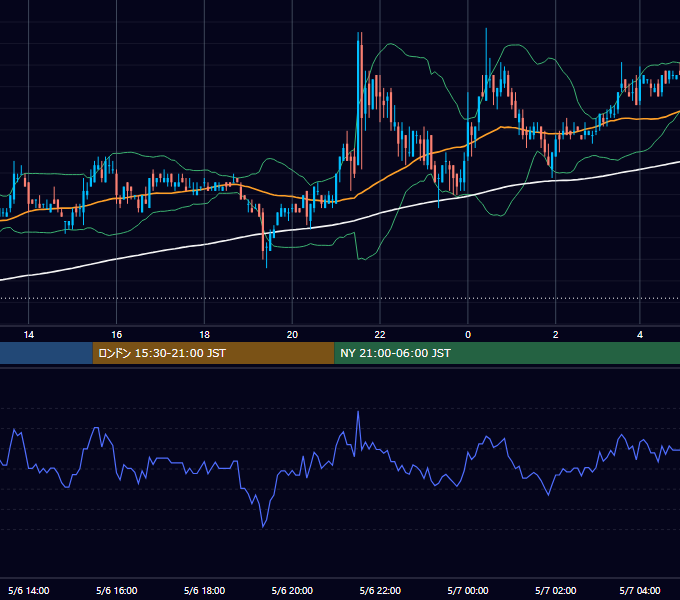Click the 5/6 16:00 time label
The height and width of the screenshot is (600, 680).
click(117, 590)
